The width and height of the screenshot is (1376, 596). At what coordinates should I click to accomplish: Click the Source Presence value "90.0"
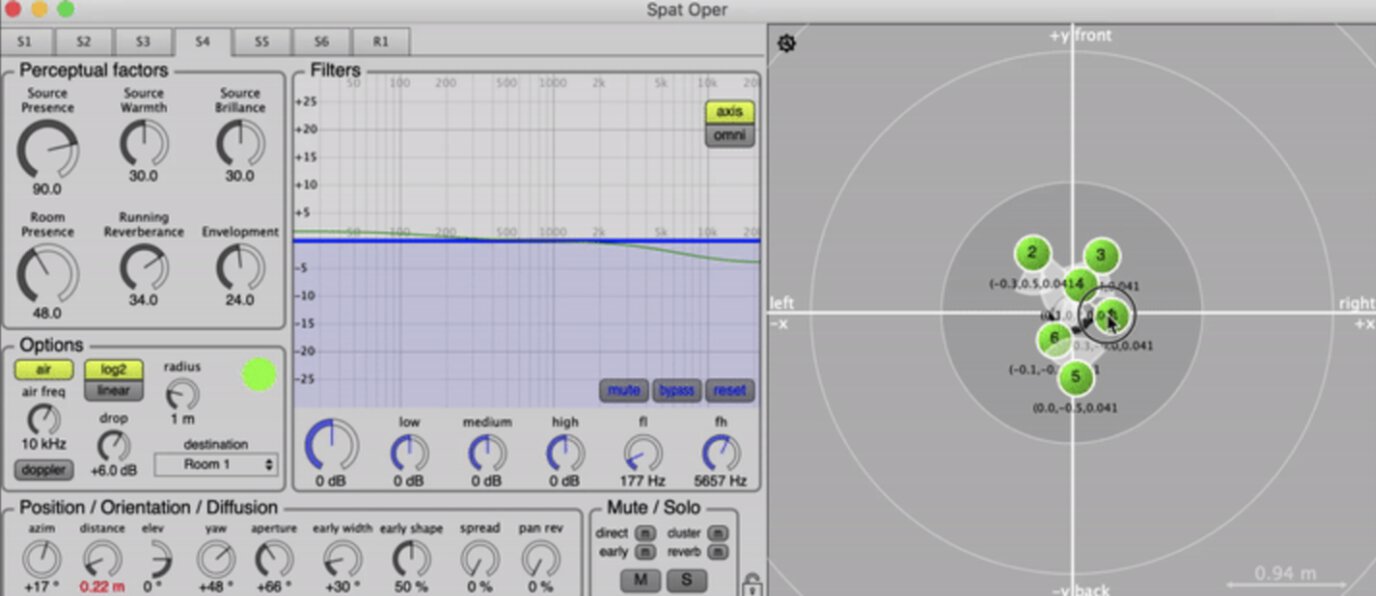click(x=47, y=189)
